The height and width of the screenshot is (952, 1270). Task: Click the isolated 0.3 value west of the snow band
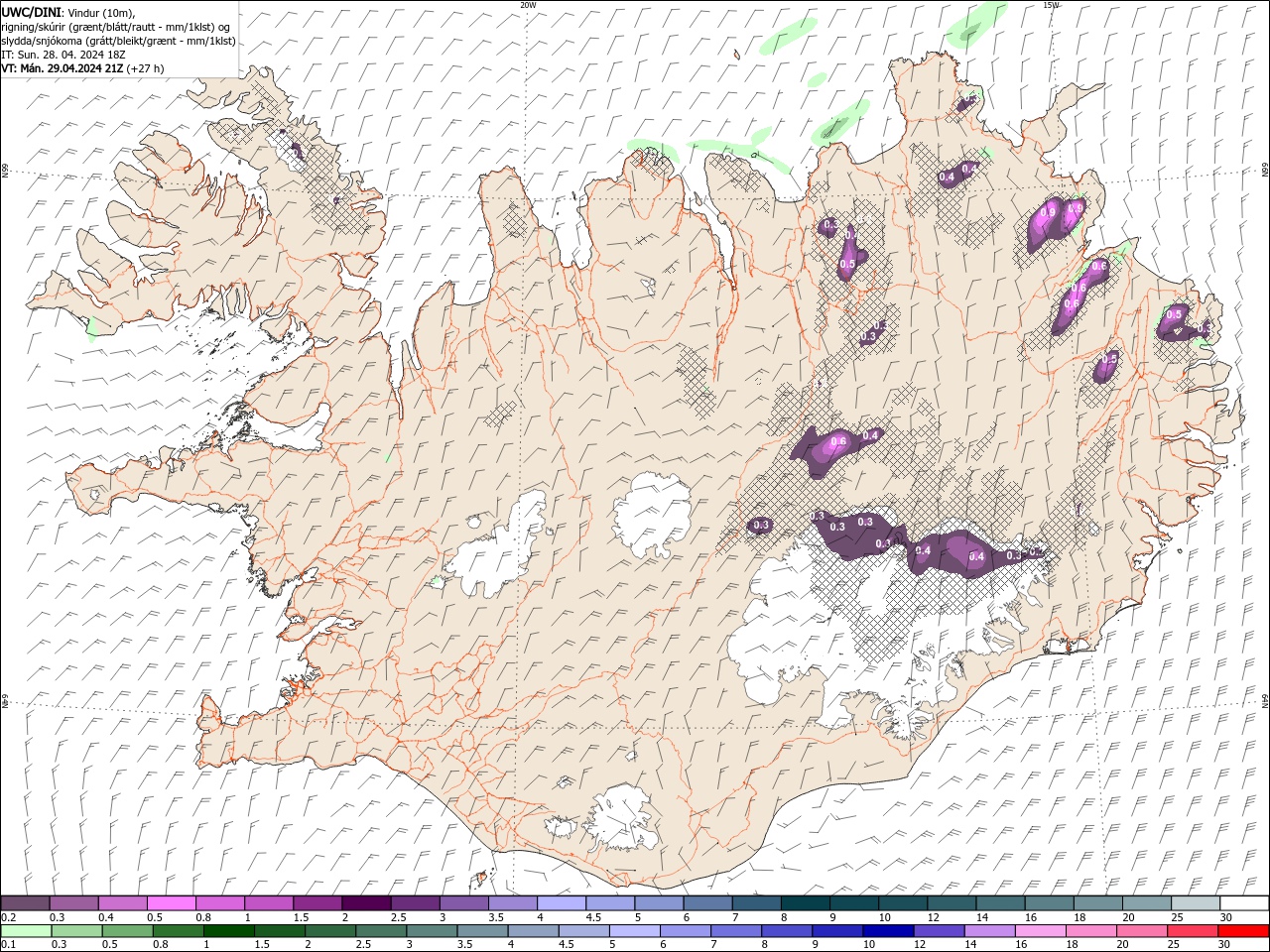(762, 525)
